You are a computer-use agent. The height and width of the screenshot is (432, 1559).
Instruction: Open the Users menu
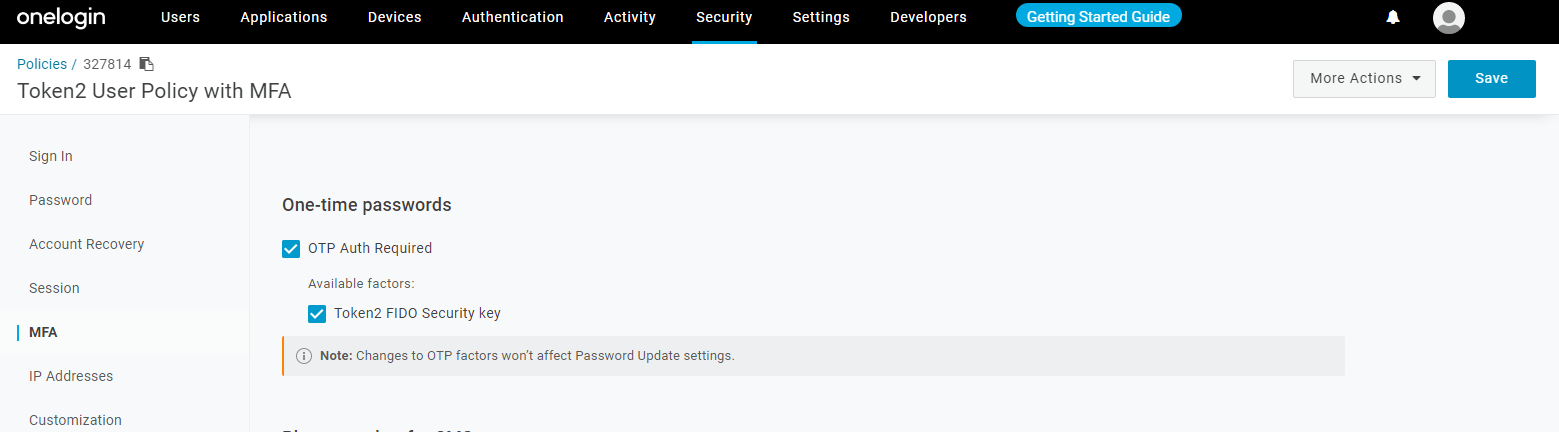coord(180,17)
